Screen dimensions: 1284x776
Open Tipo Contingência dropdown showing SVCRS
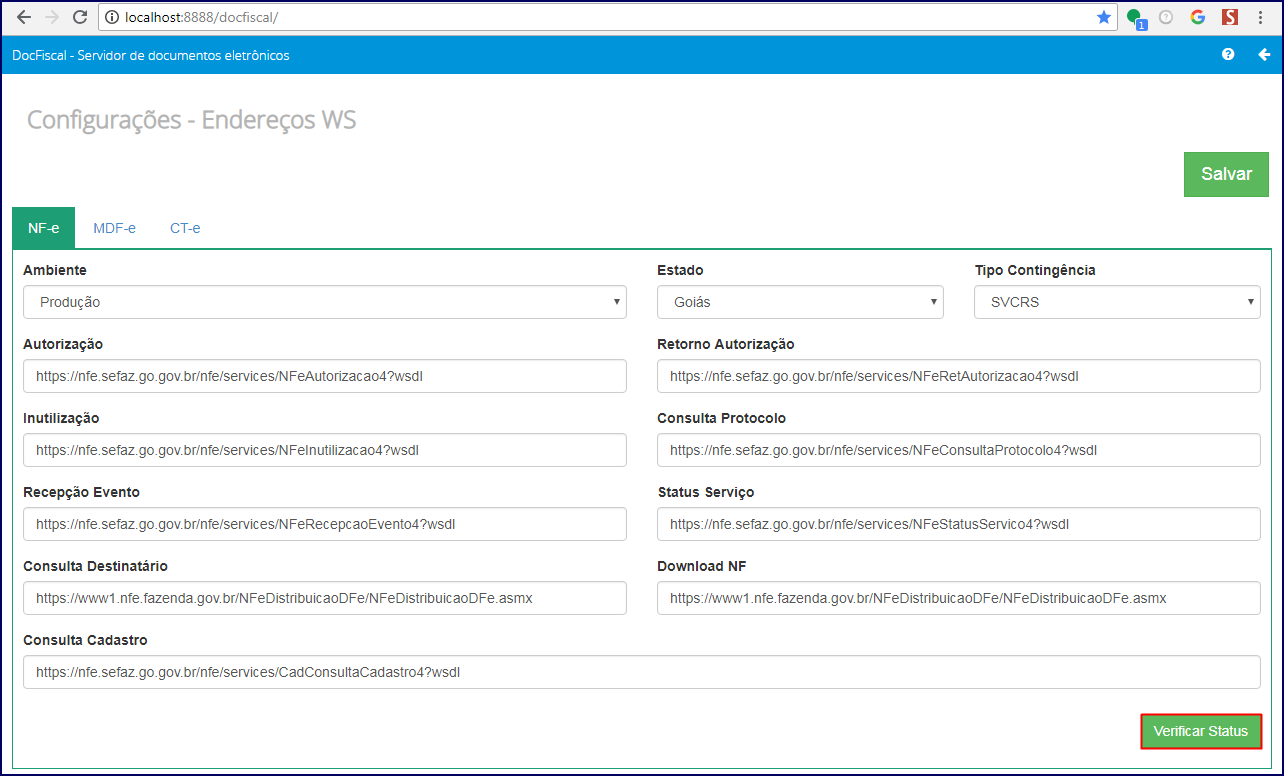[x=1117, y=302]
